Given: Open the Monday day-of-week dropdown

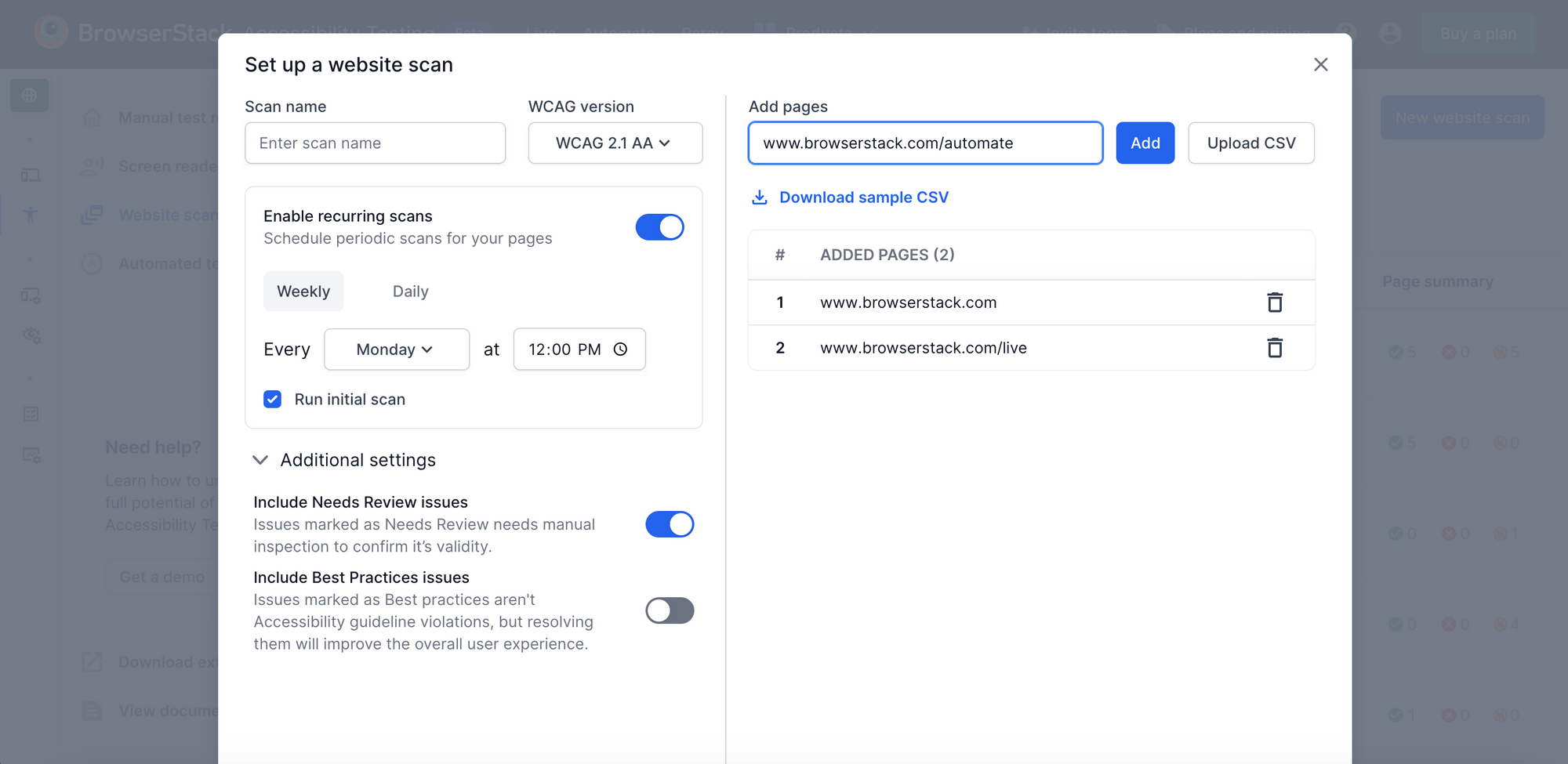Looking at the screenshot, I should (396, 349).
